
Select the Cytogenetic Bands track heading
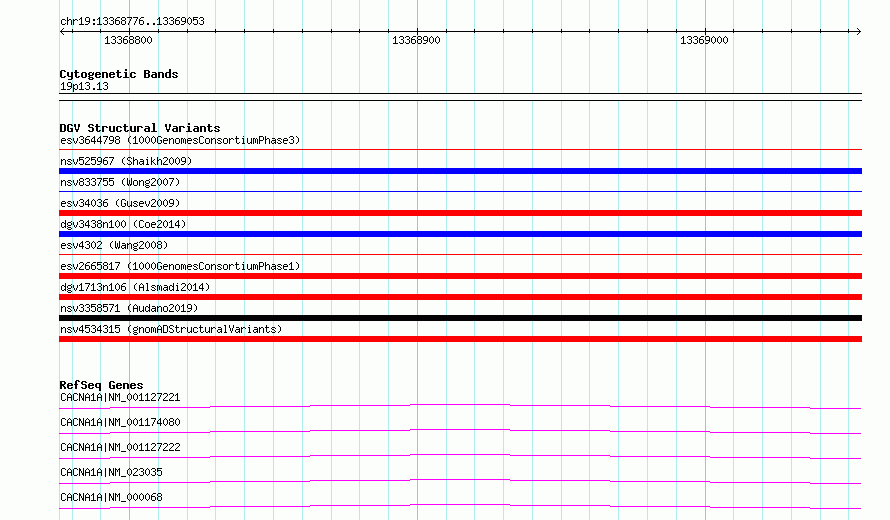tap(119, 74)
